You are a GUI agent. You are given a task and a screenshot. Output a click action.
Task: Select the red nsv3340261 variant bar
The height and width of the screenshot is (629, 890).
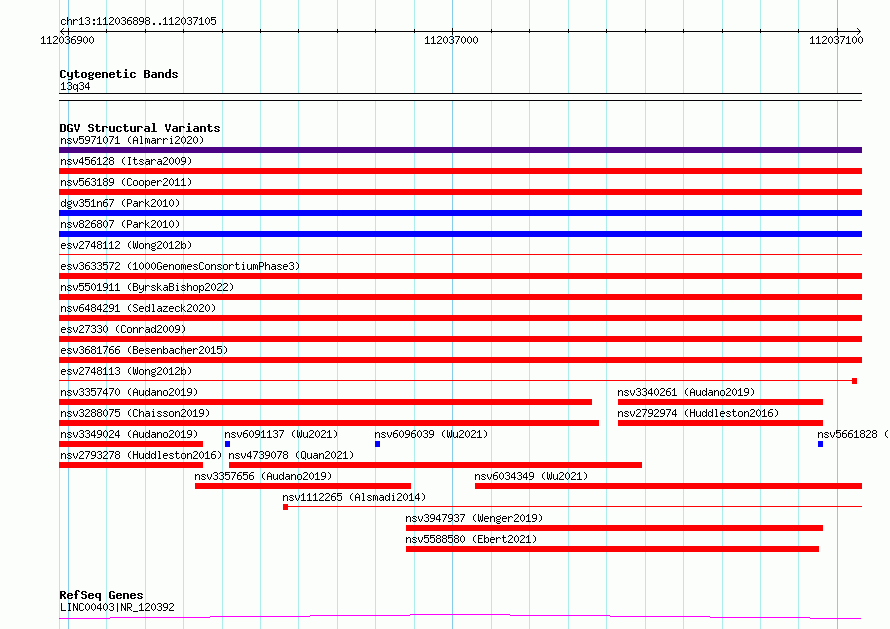[720, 402]
